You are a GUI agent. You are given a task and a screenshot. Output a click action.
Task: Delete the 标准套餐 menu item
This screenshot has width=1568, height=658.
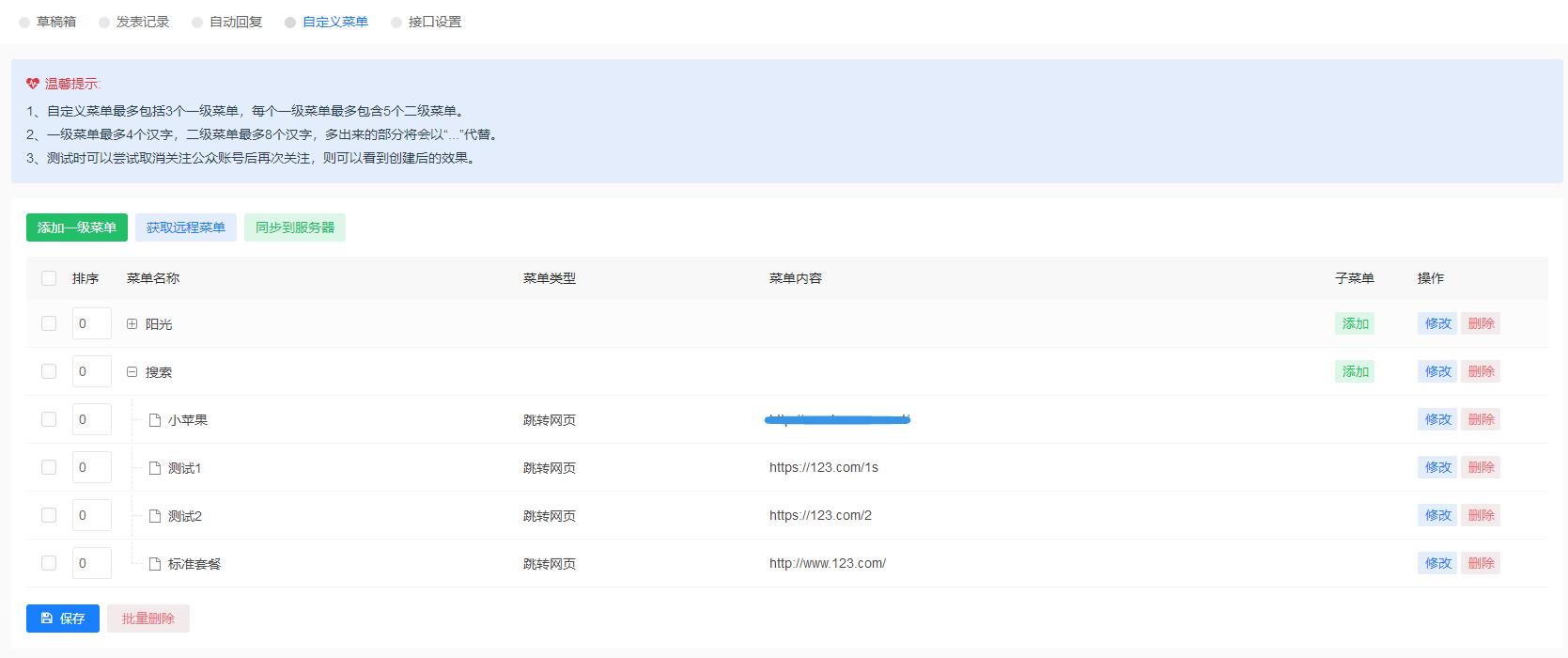click(x=1481, y=563)
